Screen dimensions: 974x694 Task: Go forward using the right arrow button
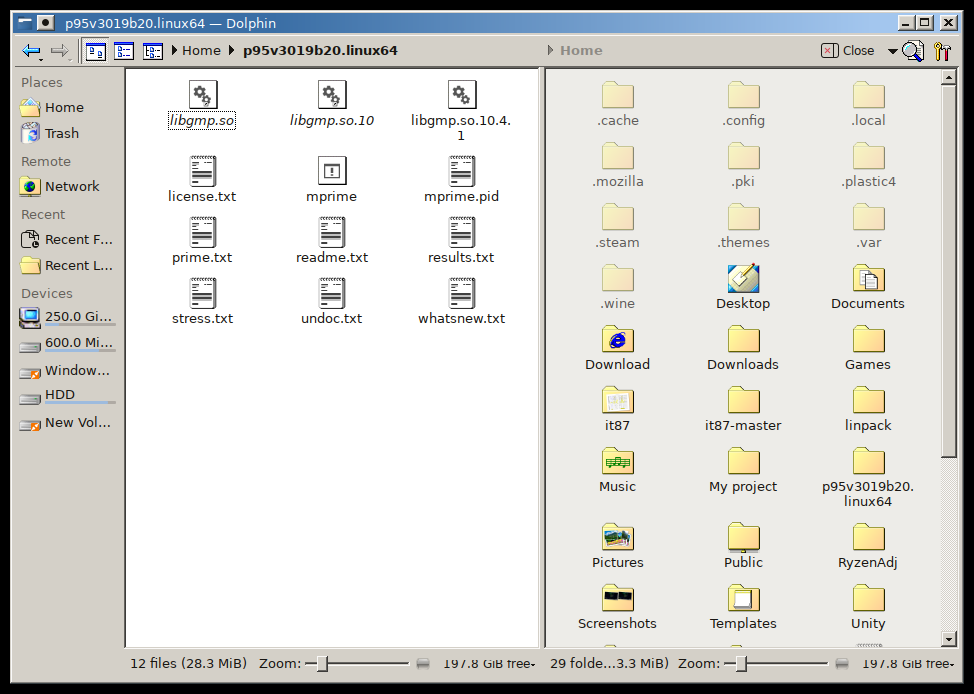(60, 51)
